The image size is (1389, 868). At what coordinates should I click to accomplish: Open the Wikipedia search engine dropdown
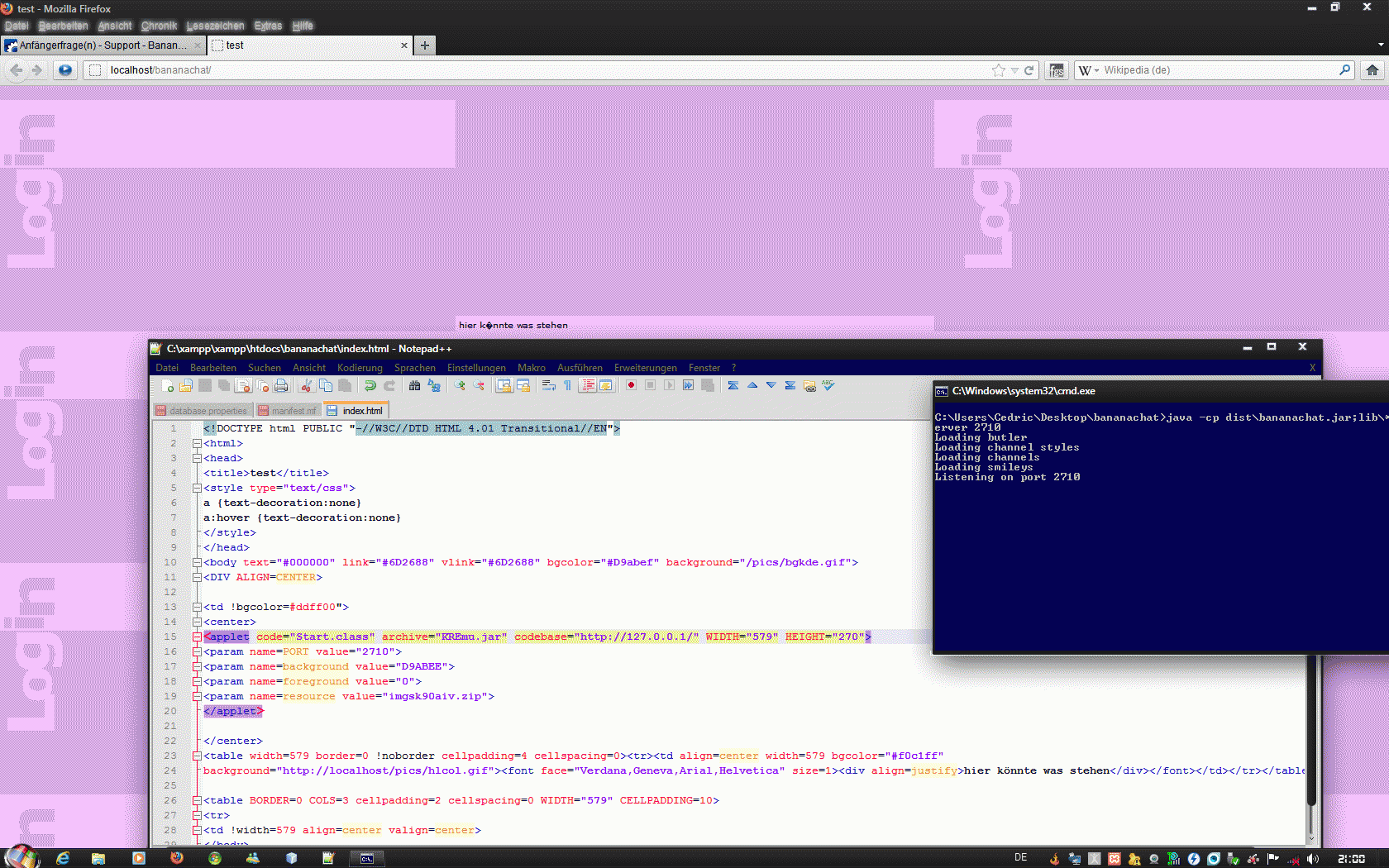(x=1089, y=70)
